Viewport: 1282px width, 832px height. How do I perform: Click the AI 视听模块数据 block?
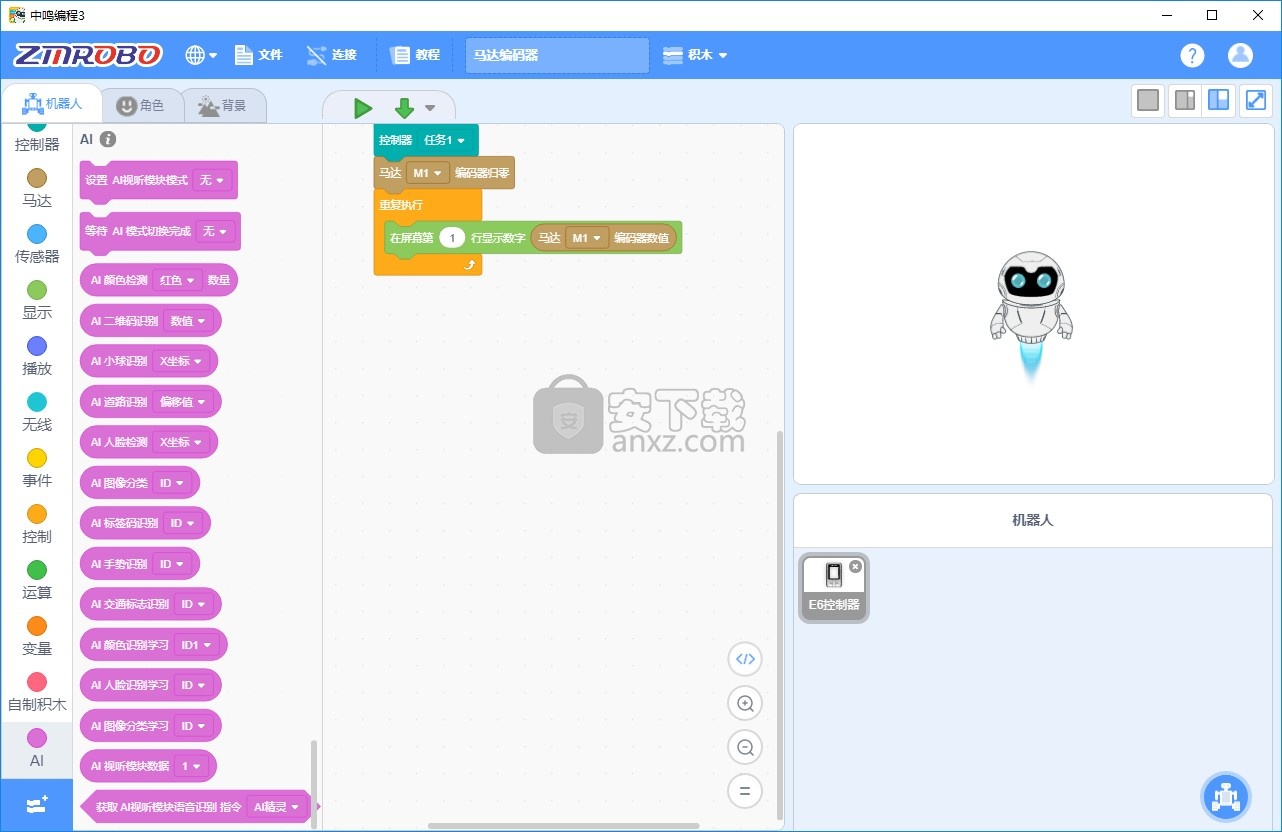[148, 766]
